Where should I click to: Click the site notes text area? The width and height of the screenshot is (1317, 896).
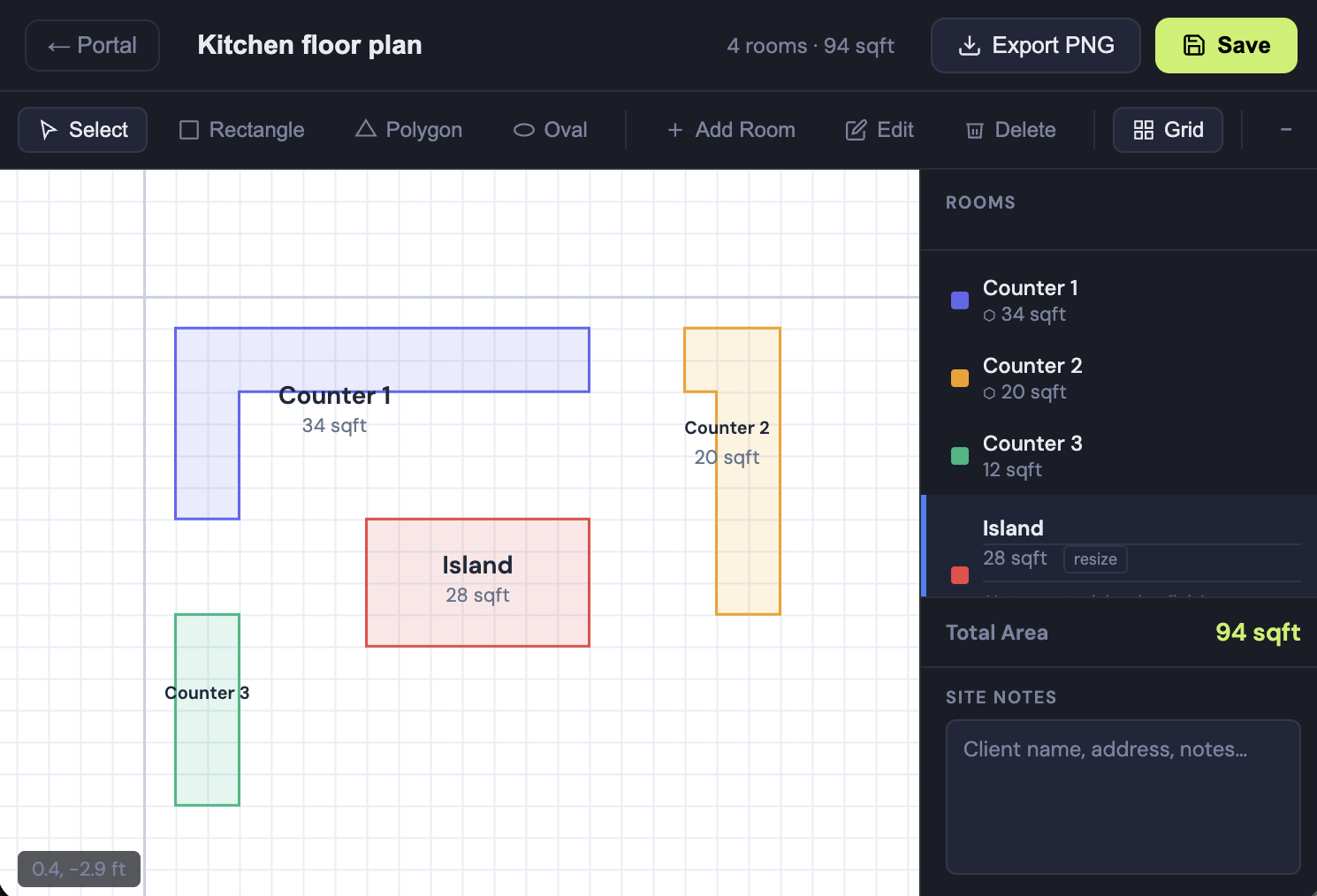(1123, 797)
